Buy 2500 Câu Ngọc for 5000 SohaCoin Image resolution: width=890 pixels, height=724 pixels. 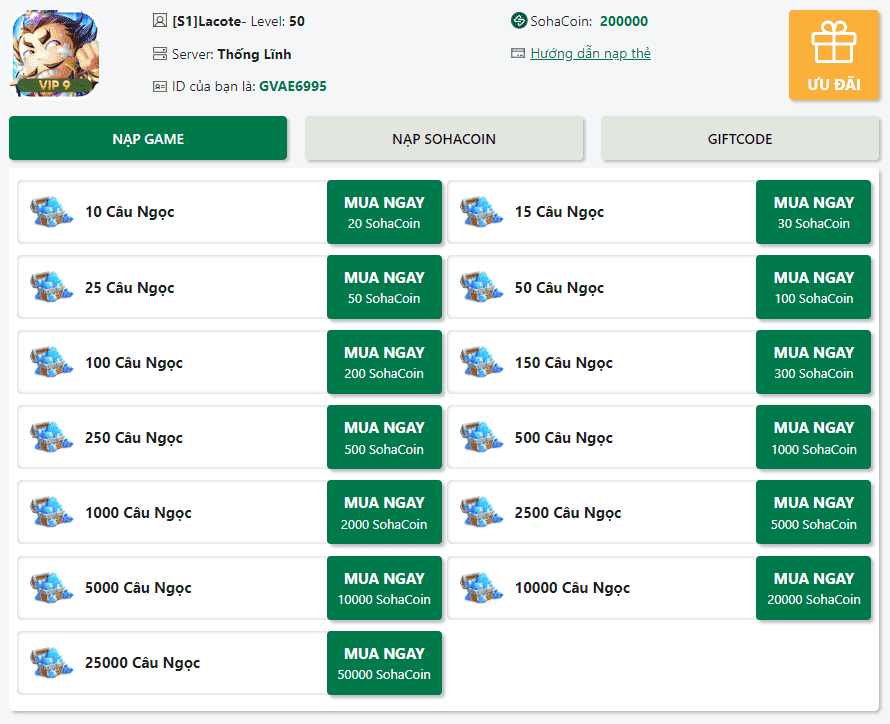coord(813,512)
